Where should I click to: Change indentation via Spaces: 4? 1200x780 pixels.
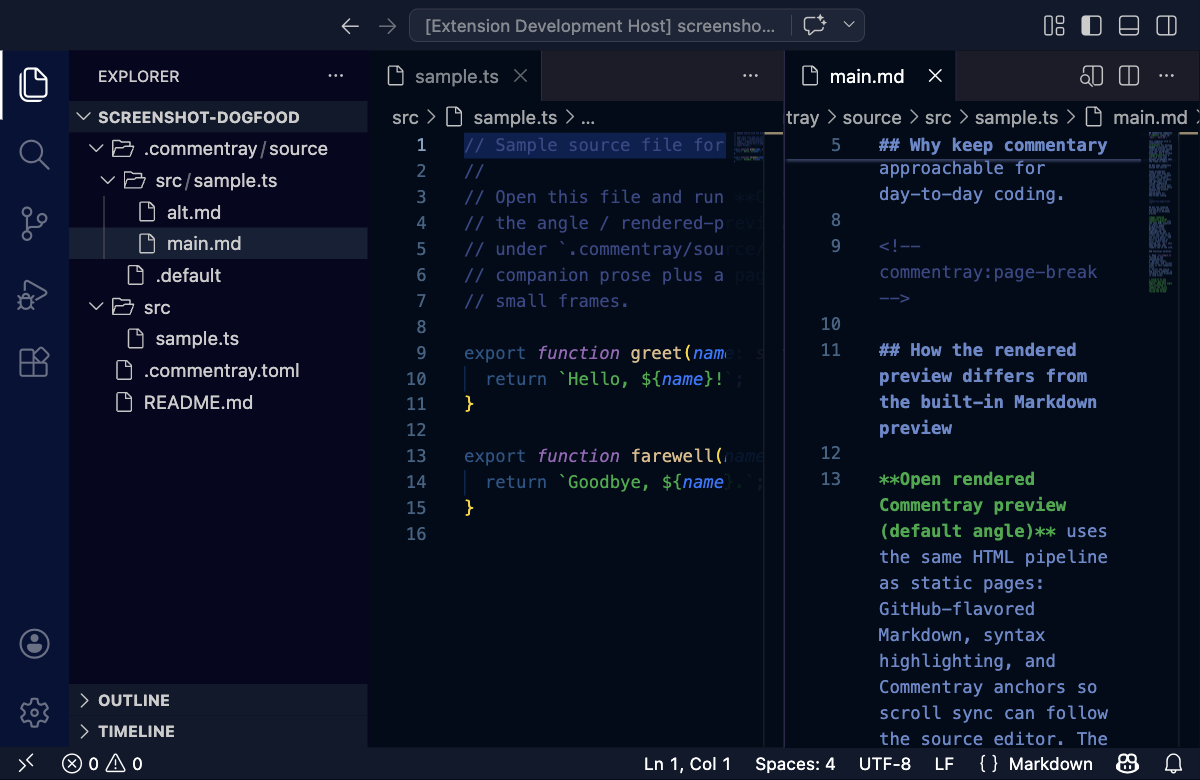(x=795, y=764)
